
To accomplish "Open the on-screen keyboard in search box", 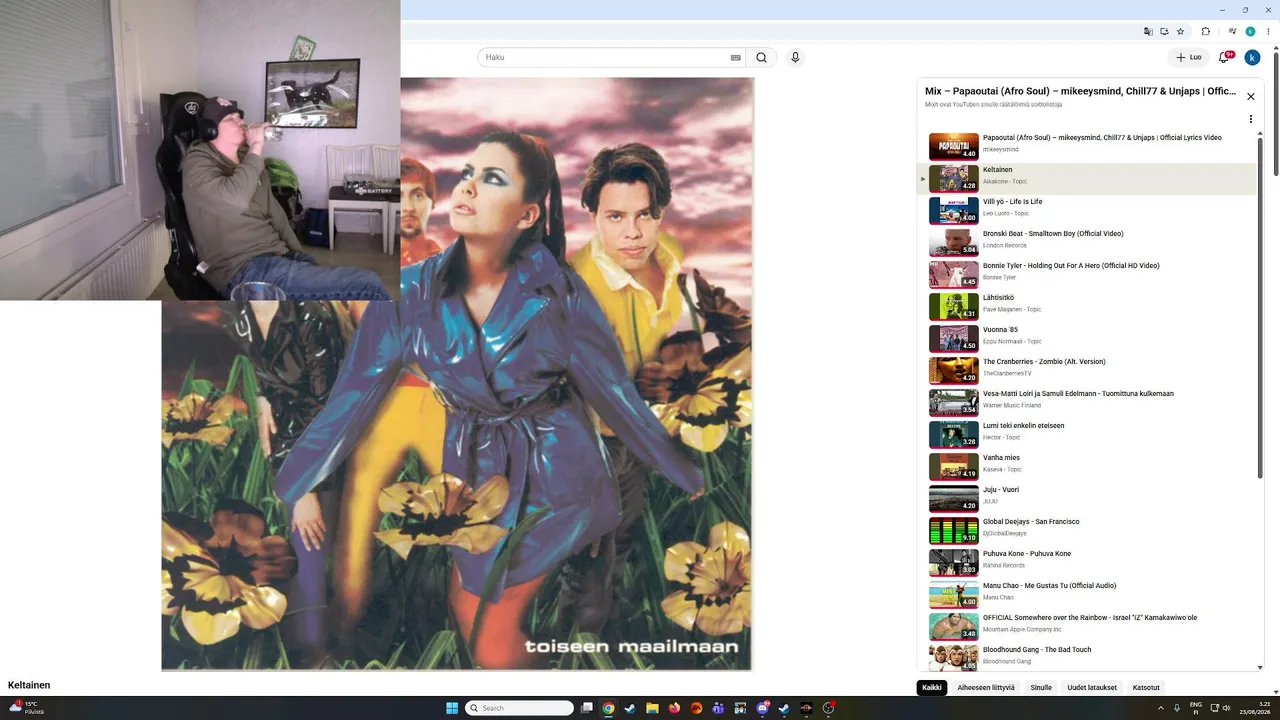I will coord(736,57).
